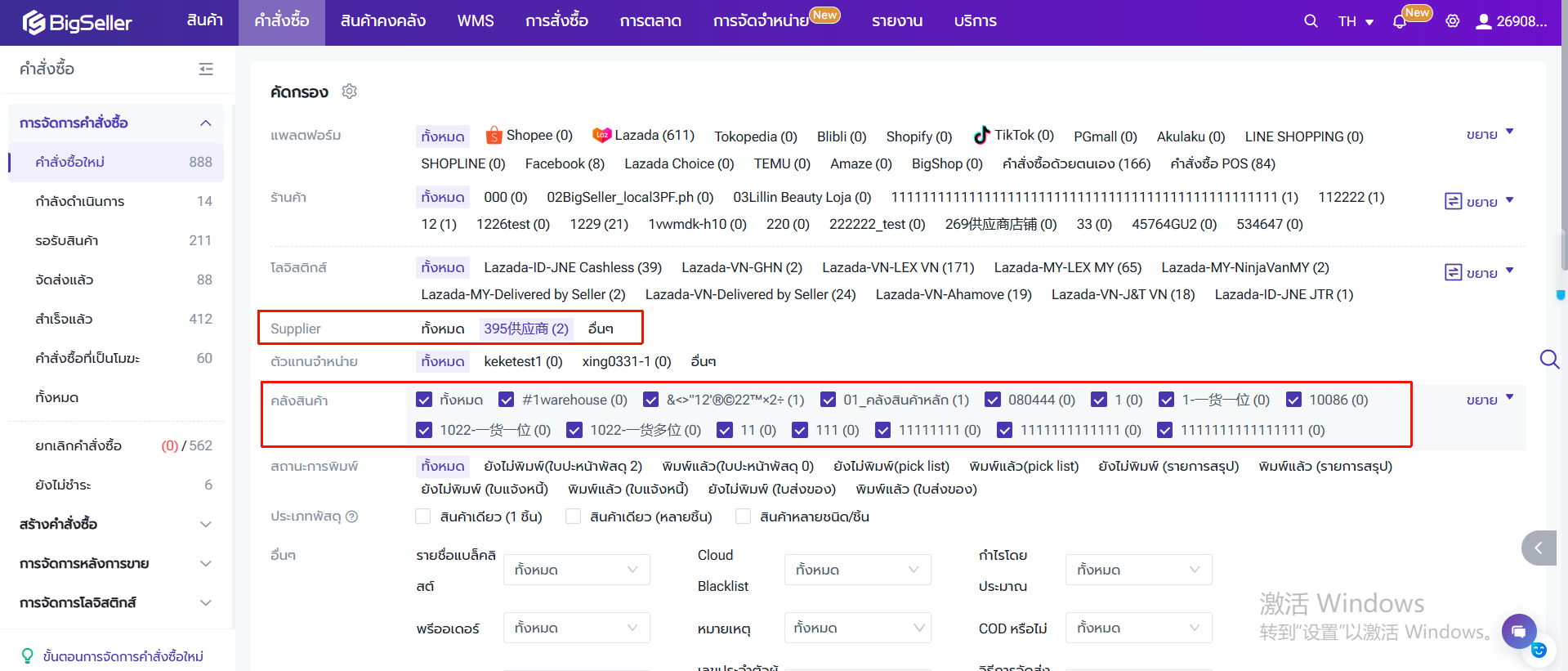Screen dimensions: 1568x671
Task: Click the store list switch icon
Action: click(1453, 201)
